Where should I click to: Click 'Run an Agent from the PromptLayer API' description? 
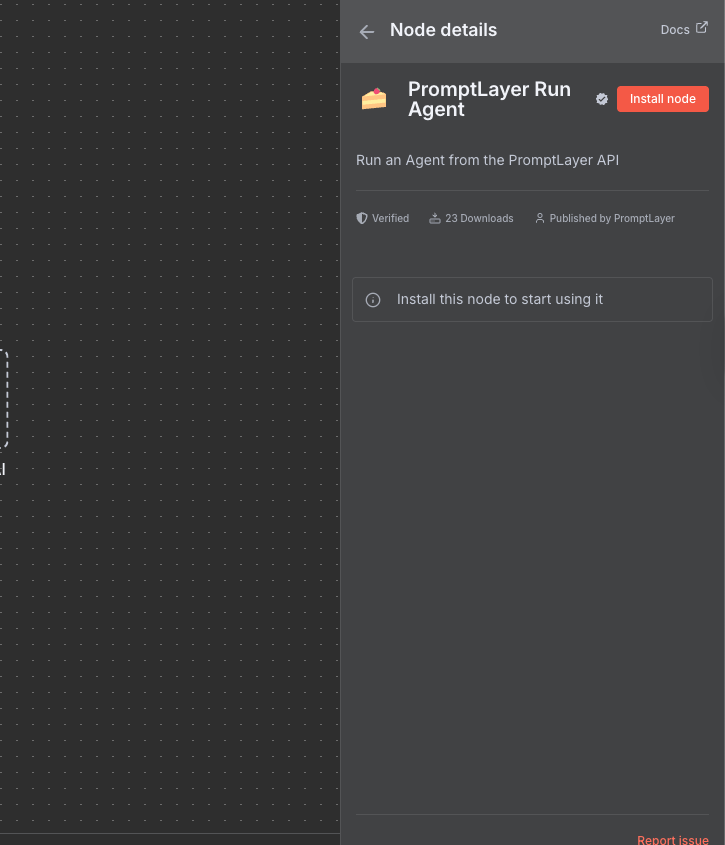(x=487, y=160)
